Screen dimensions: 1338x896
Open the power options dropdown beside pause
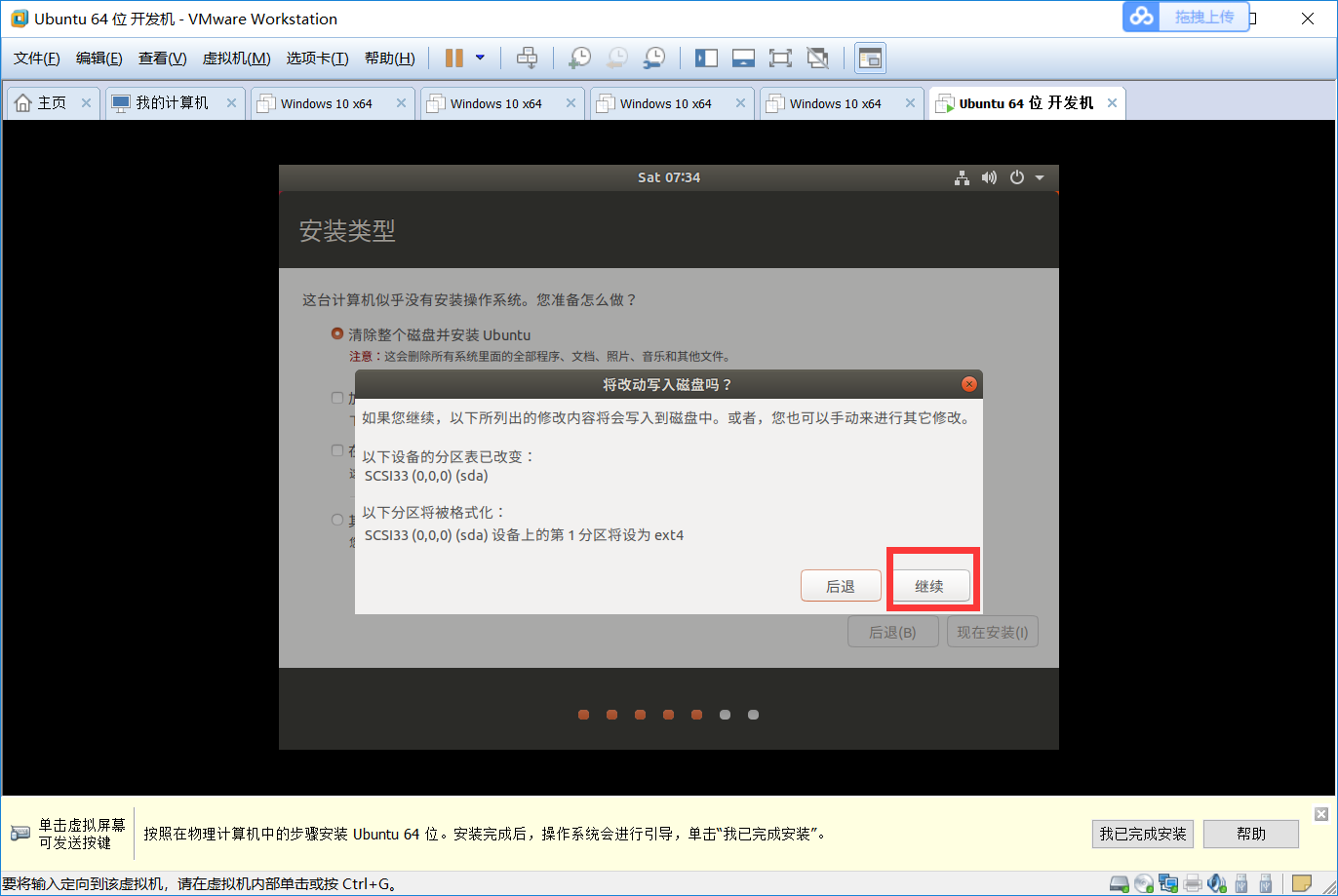click(x=480, y=58)
